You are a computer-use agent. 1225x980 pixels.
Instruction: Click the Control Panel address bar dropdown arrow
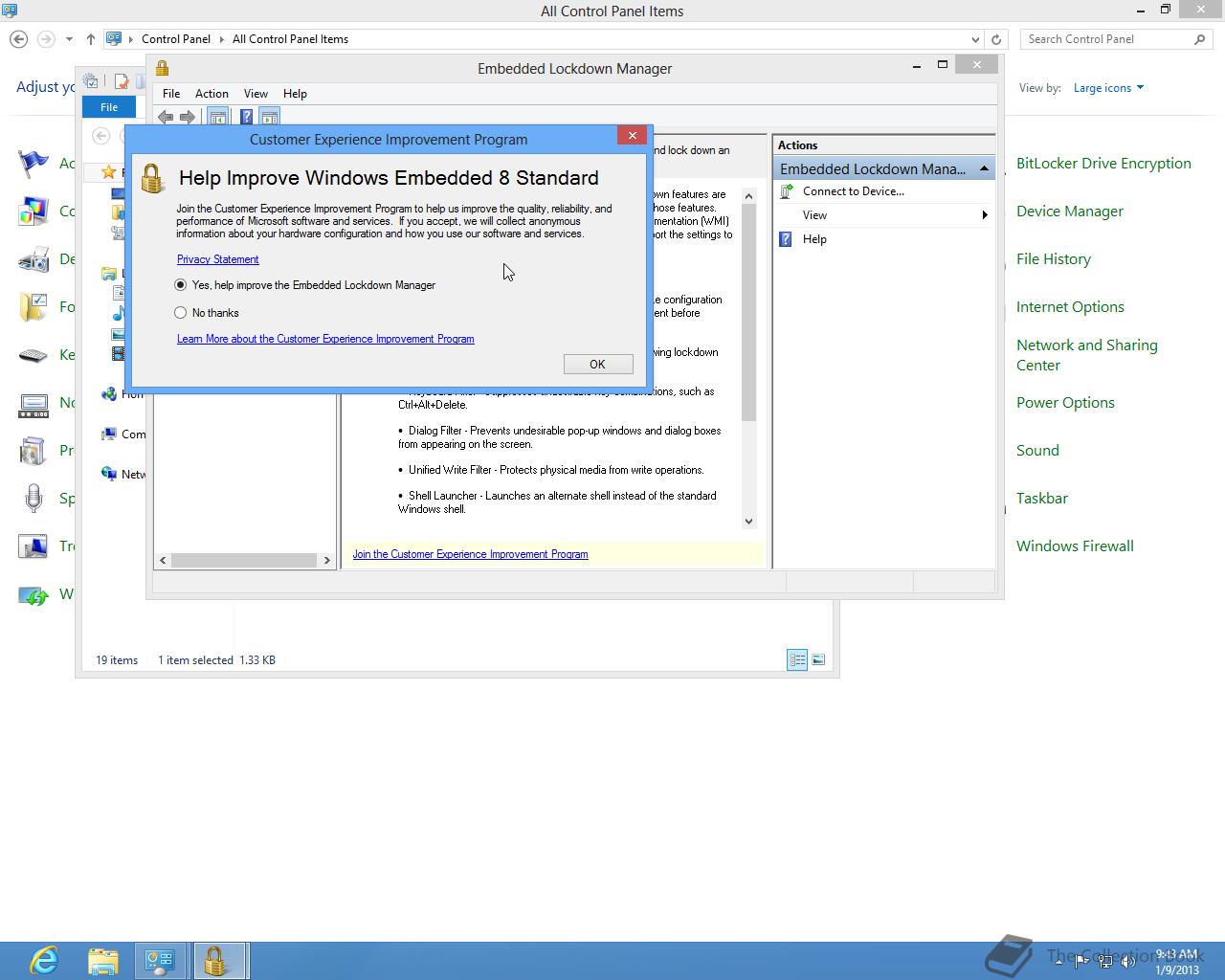point(975,39)
